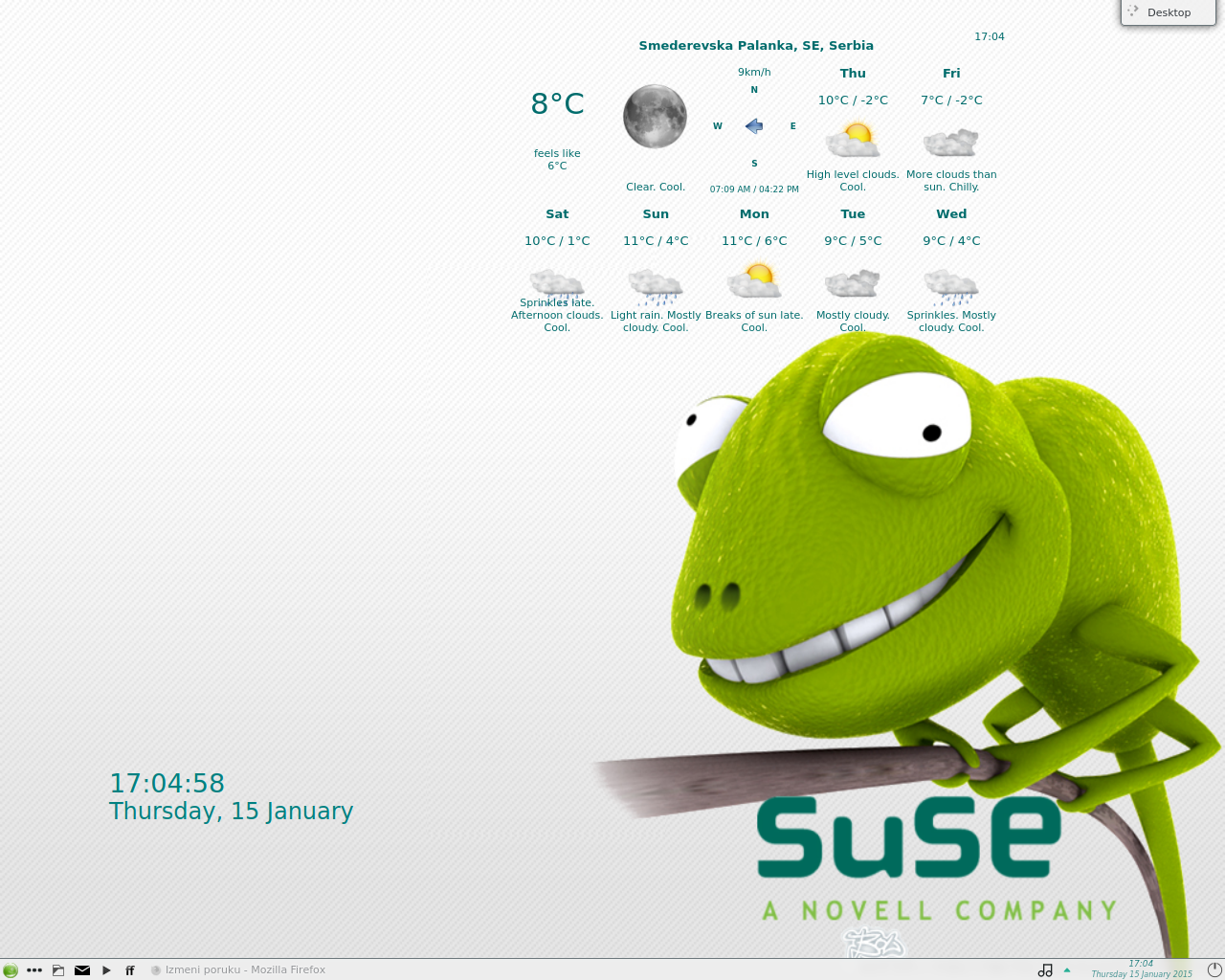Click the 'Thursday, 15 January' desktop date
The height and width of the screenshot is (980, 1225).
(x=232, y=812)
